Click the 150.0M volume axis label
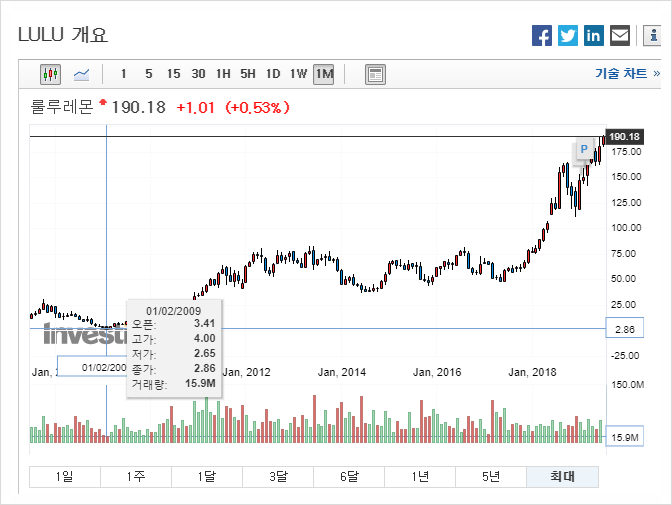Screen dimensions: 672x505 627,385
